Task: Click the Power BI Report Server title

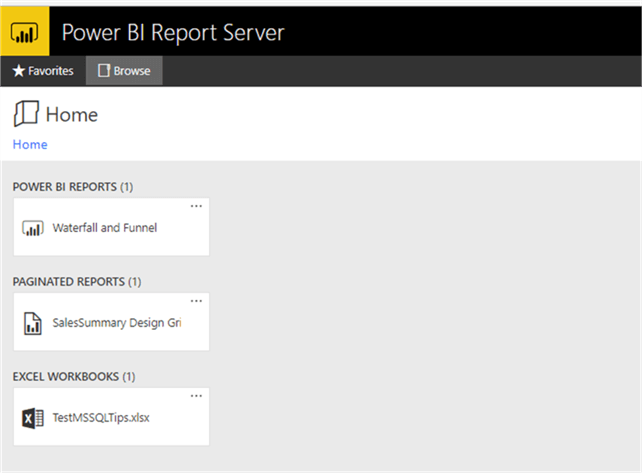Action: [173, 33]
